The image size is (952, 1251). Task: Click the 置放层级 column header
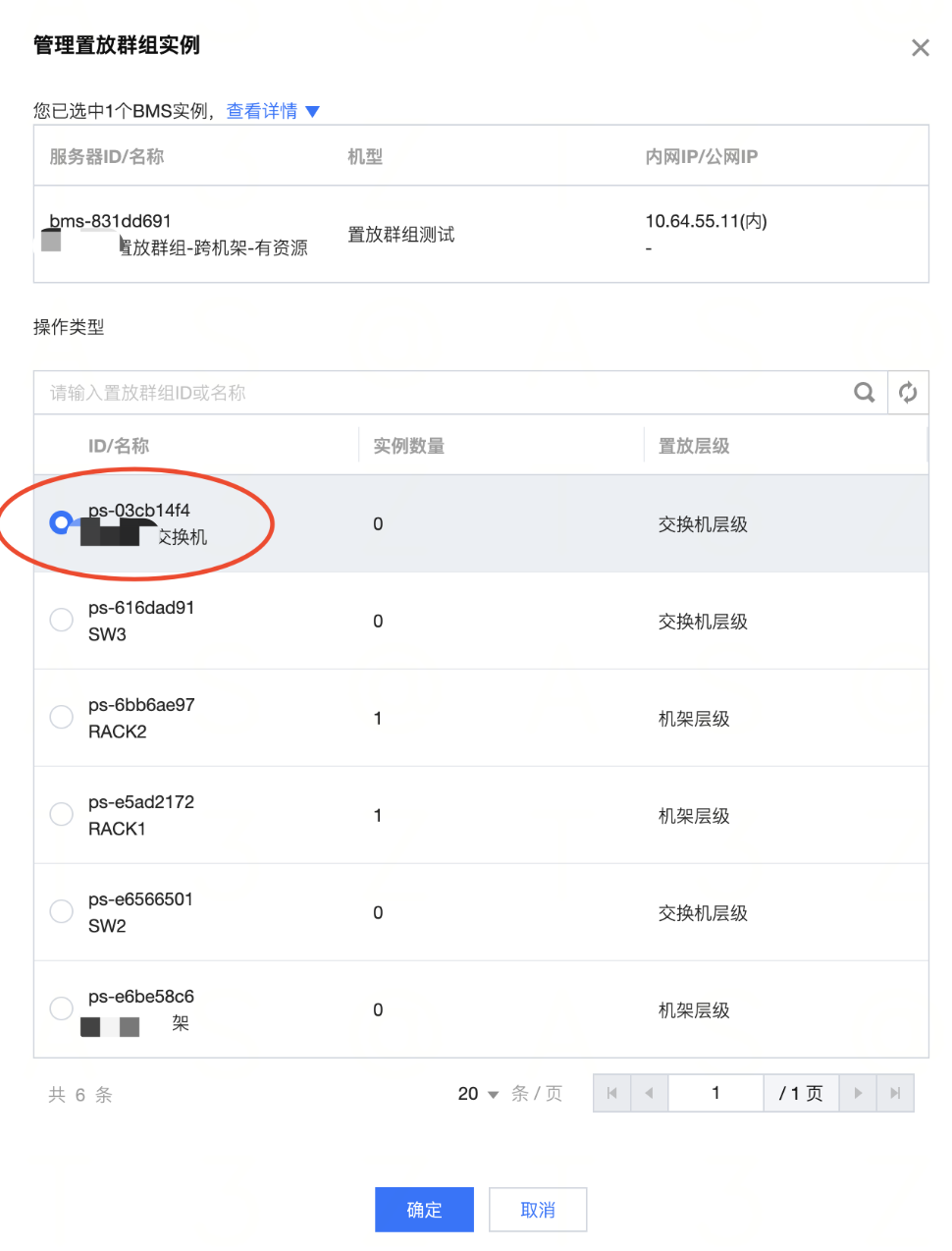694,446
